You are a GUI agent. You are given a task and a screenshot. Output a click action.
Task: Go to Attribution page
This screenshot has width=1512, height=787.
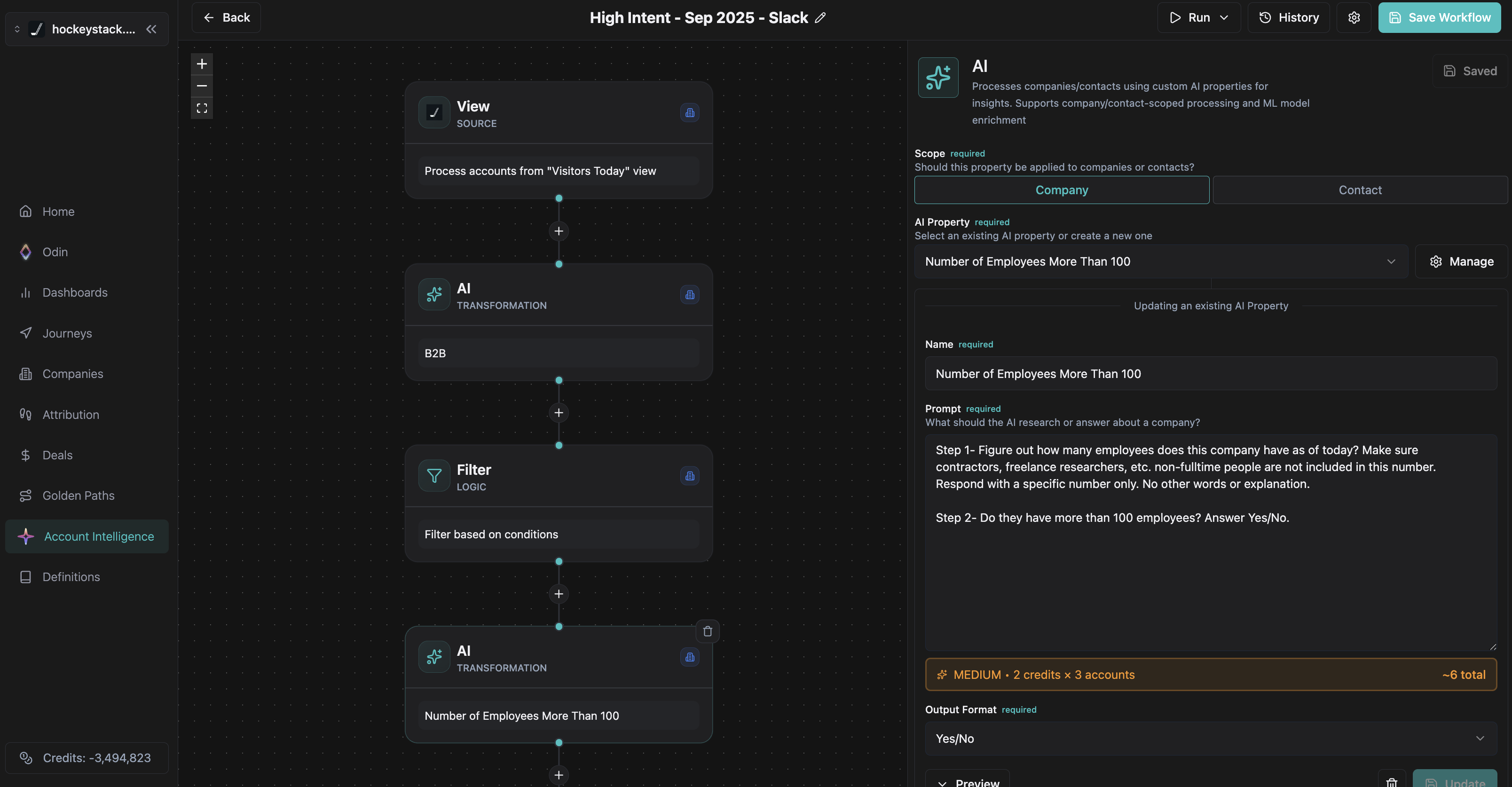(x=71, y=415)
